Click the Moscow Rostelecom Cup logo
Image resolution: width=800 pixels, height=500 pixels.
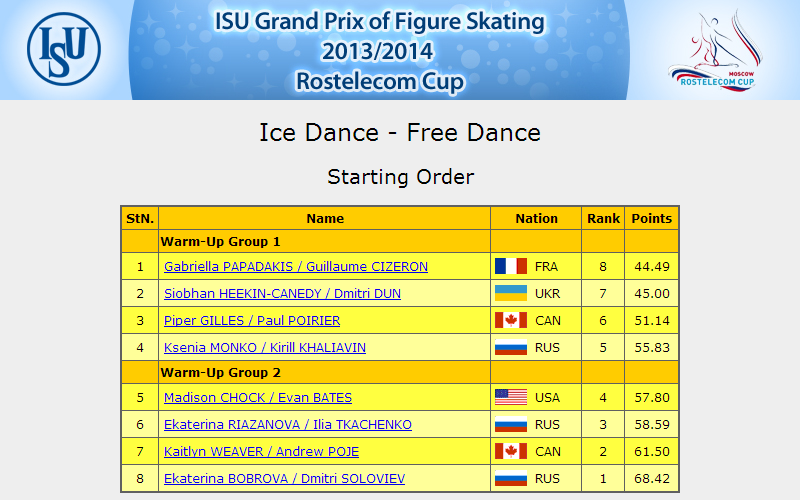(716, 51)
